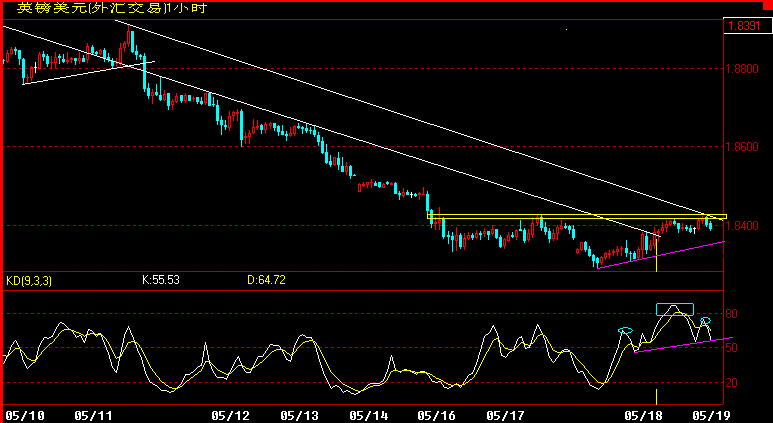Select the magenta support trendline under price
Viewport: 773px width, 423px height.
661,255
